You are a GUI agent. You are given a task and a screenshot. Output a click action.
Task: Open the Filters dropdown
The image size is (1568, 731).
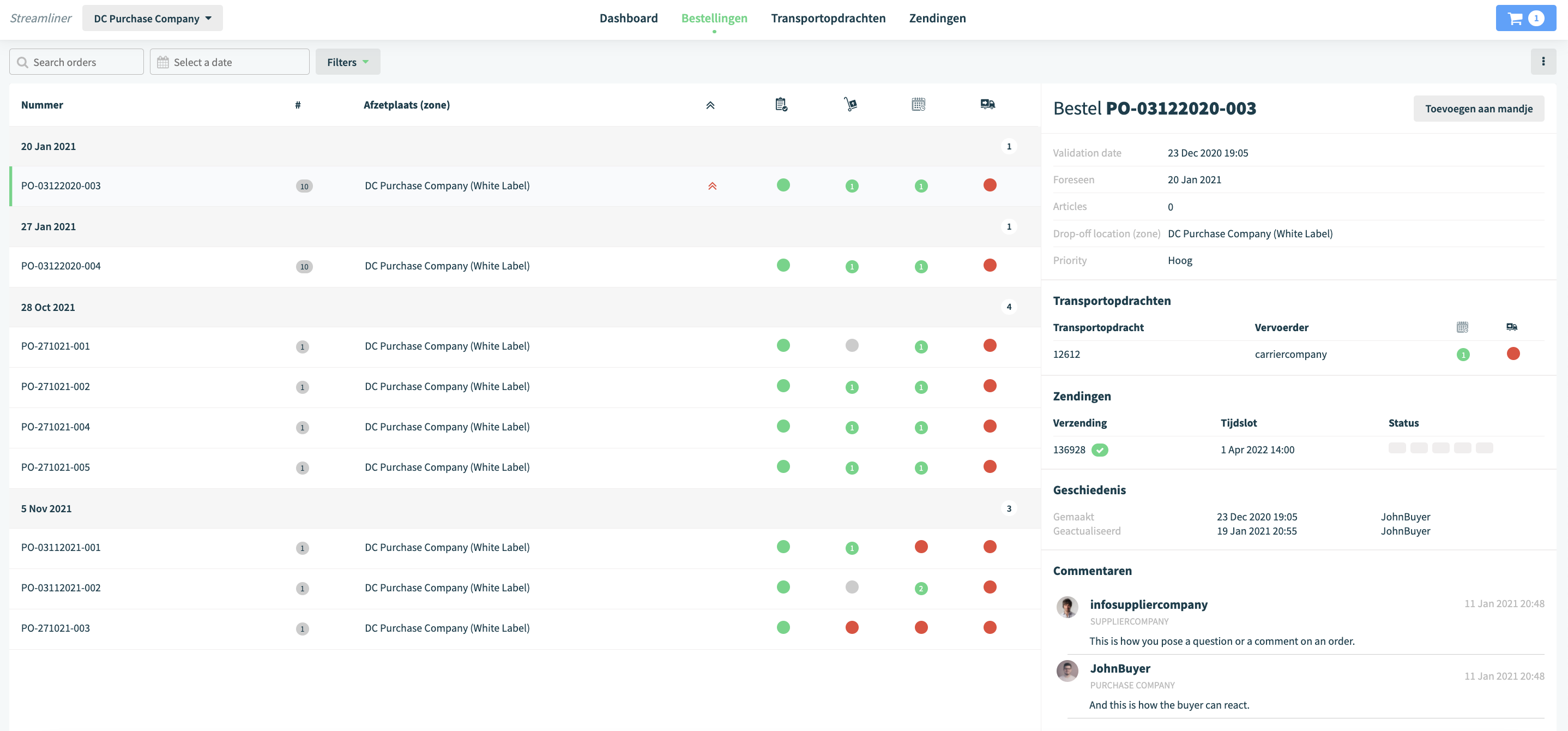click(x=347, y=62)
